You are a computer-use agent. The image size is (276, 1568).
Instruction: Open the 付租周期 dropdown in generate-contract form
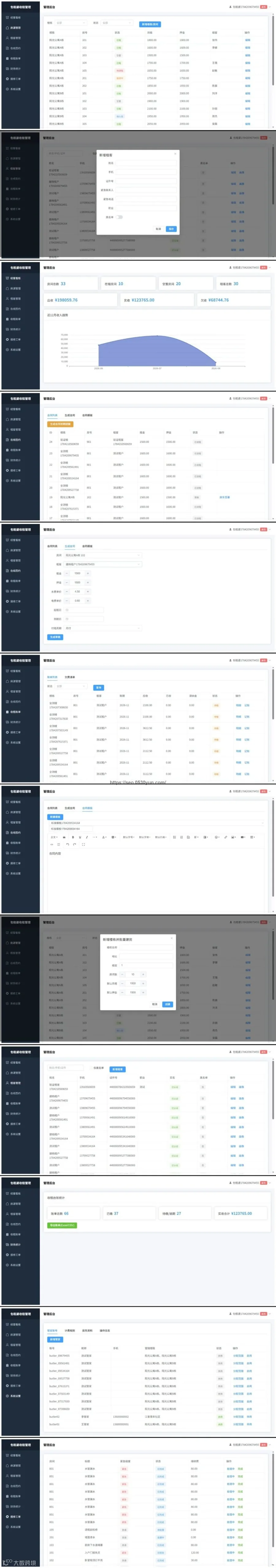102,628
